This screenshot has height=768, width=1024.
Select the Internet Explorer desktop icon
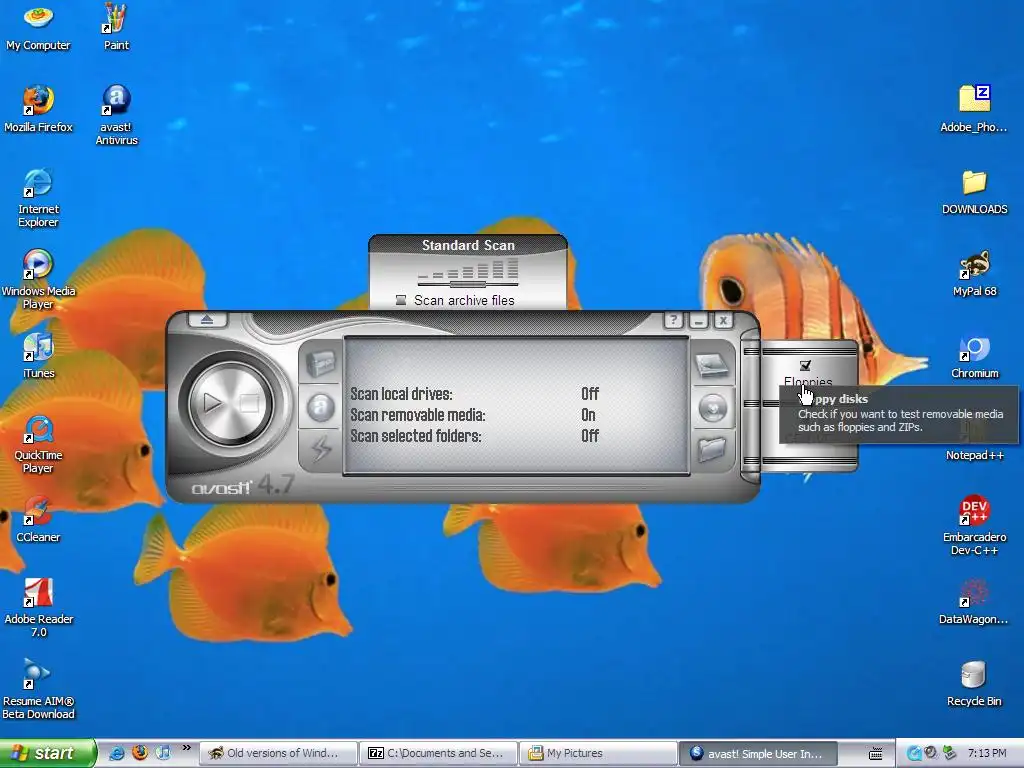pyautogui.click(x=38, y=198)
